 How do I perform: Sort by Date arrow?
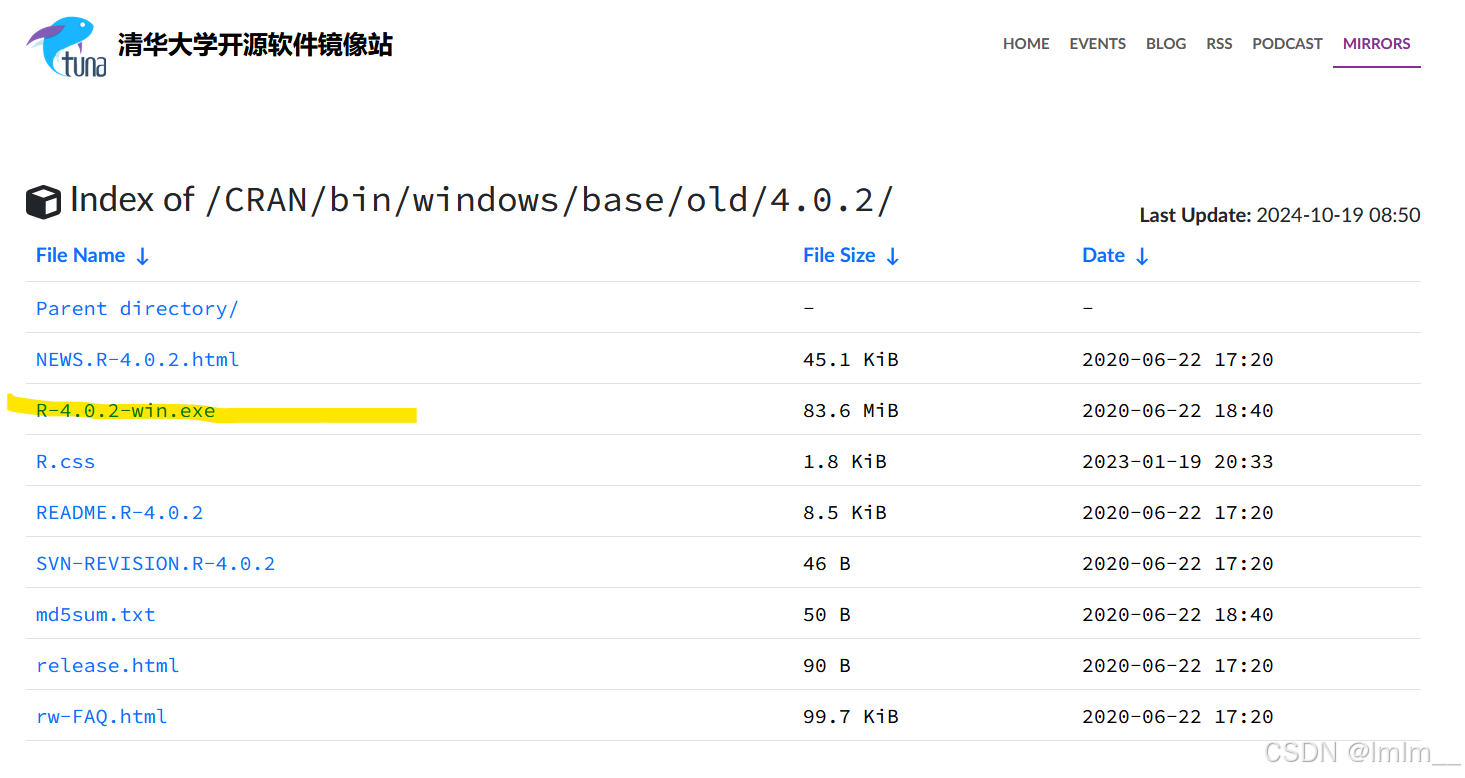coord(1142,257)
